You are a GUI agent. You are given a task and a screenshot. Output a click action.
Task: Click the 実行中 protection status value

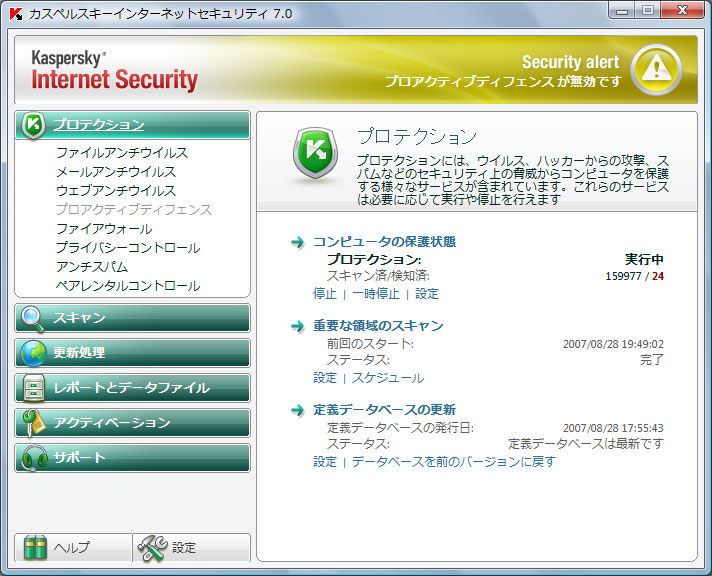click(644, 259)
